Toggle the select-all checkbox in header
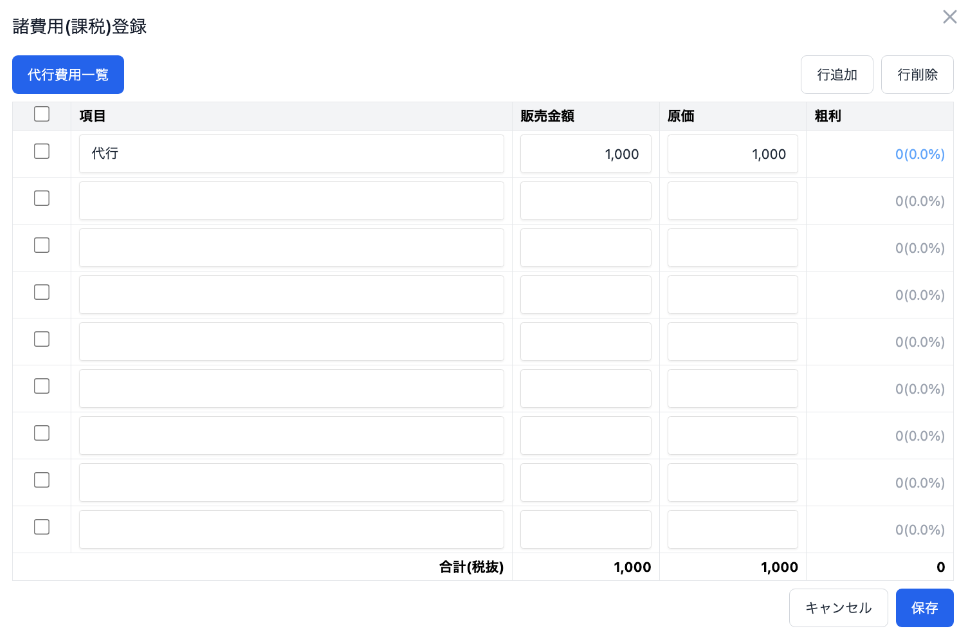971x643 pixels. (x=42, y=115)
